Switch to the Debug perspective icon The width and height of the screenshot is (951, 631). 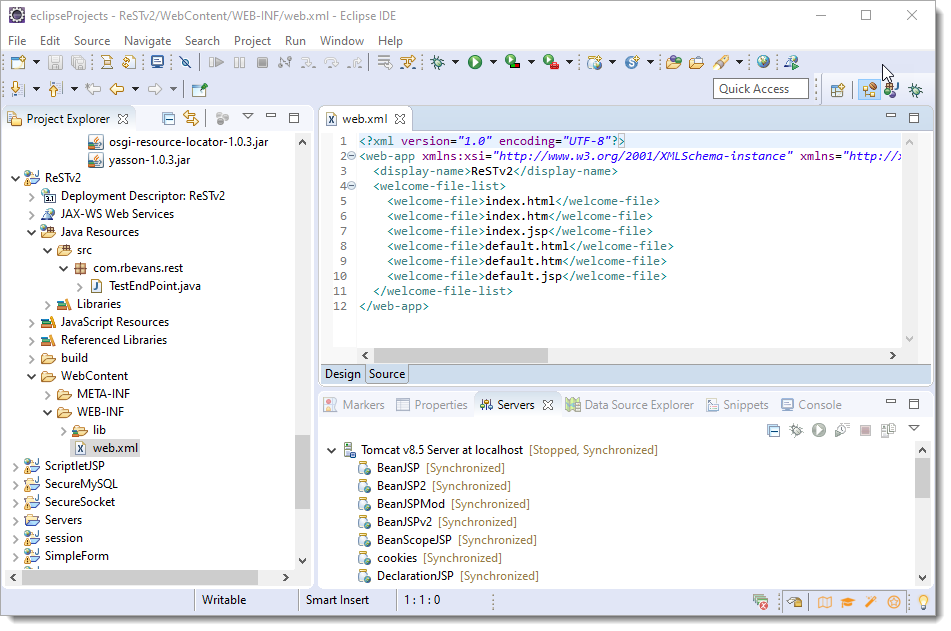(x=915, y=90)
